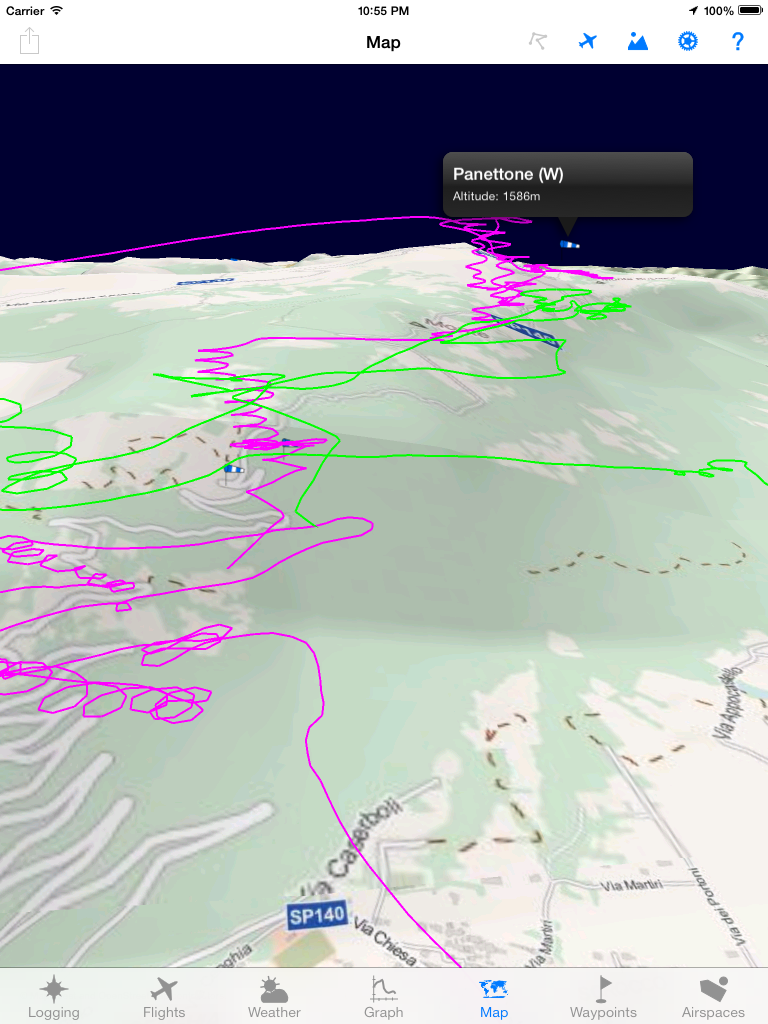
Task: Tap the location services arrow in status bar
Action: (x=693, y=10)
